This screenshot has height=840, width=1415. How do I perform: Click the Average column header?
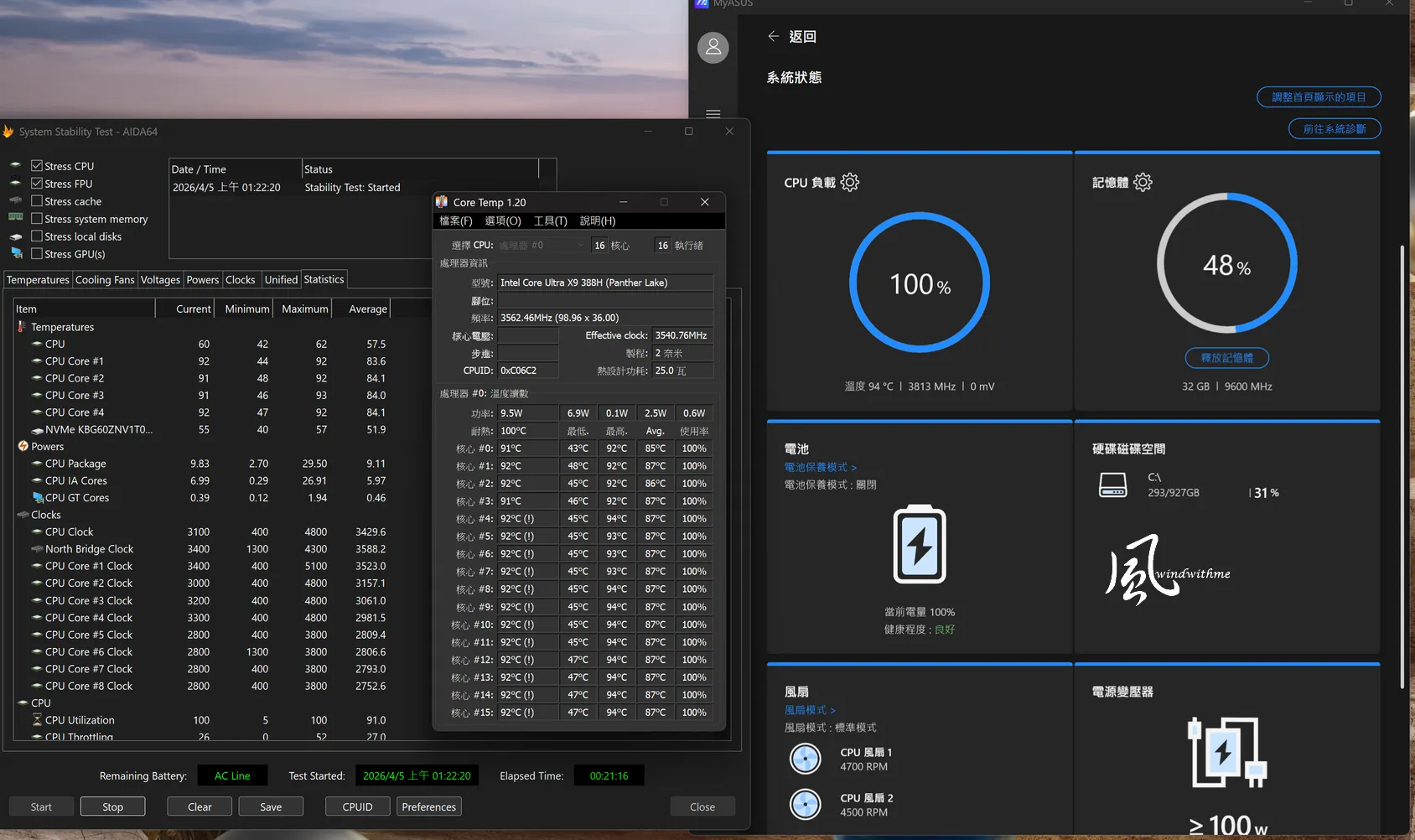[362, 309]
